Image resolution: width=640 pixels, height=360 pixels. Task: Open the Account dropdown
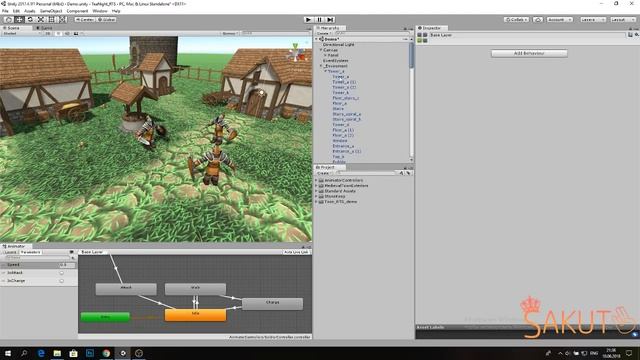coord(560,20)
